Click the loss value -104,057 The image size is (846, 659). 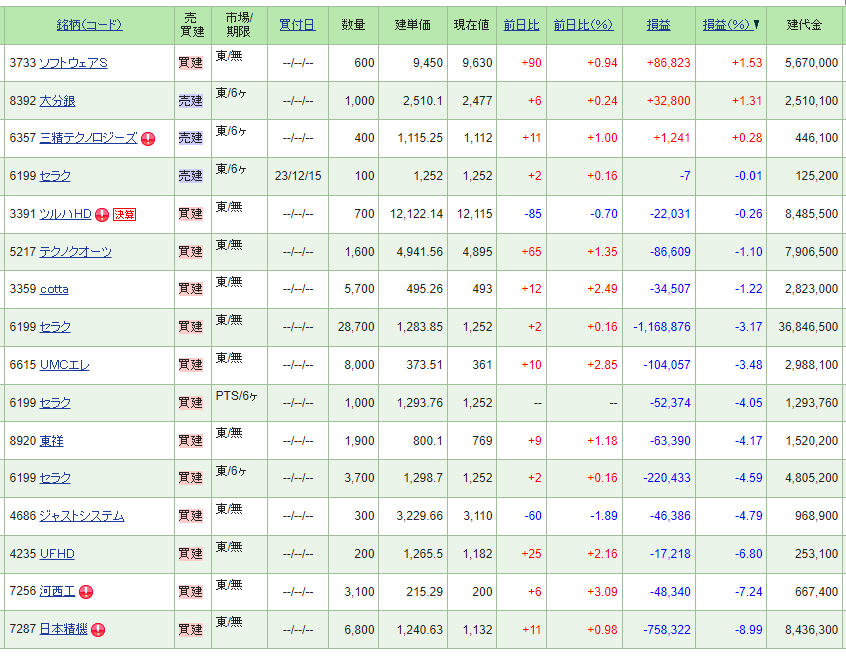(x=667, y=365)
